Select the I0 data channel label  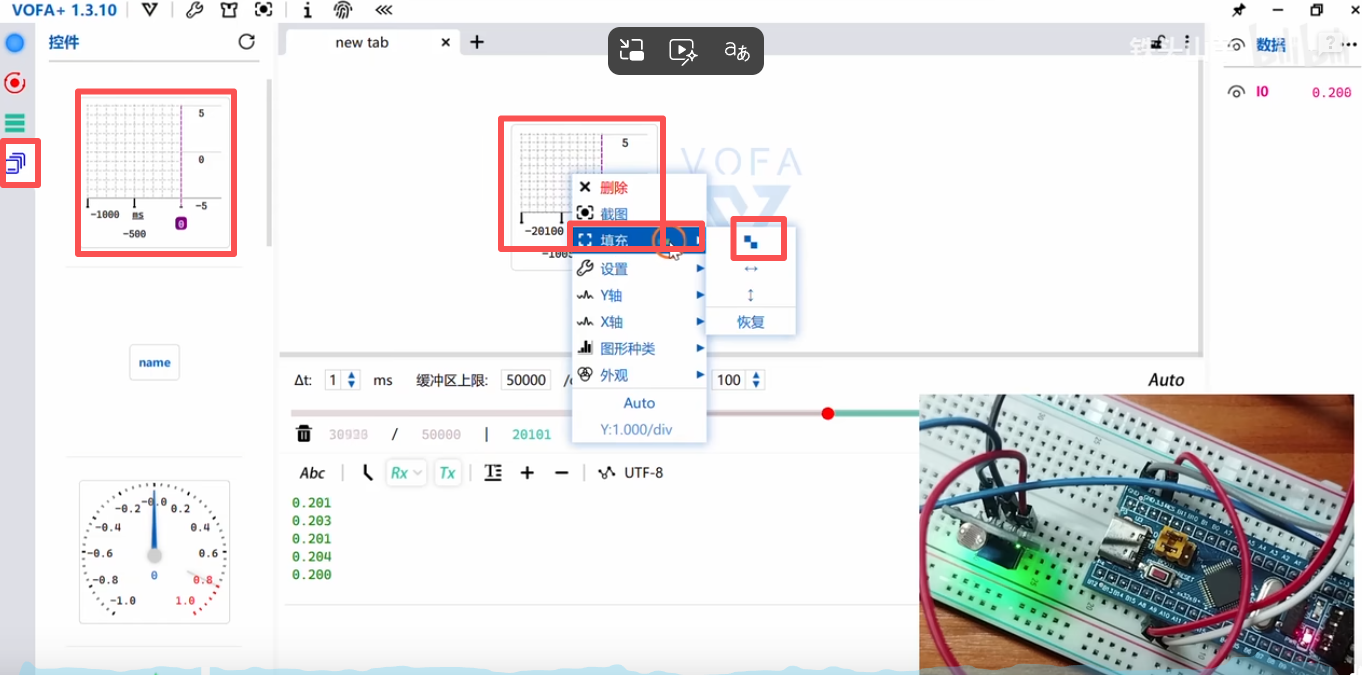[x=1262, y=91]
